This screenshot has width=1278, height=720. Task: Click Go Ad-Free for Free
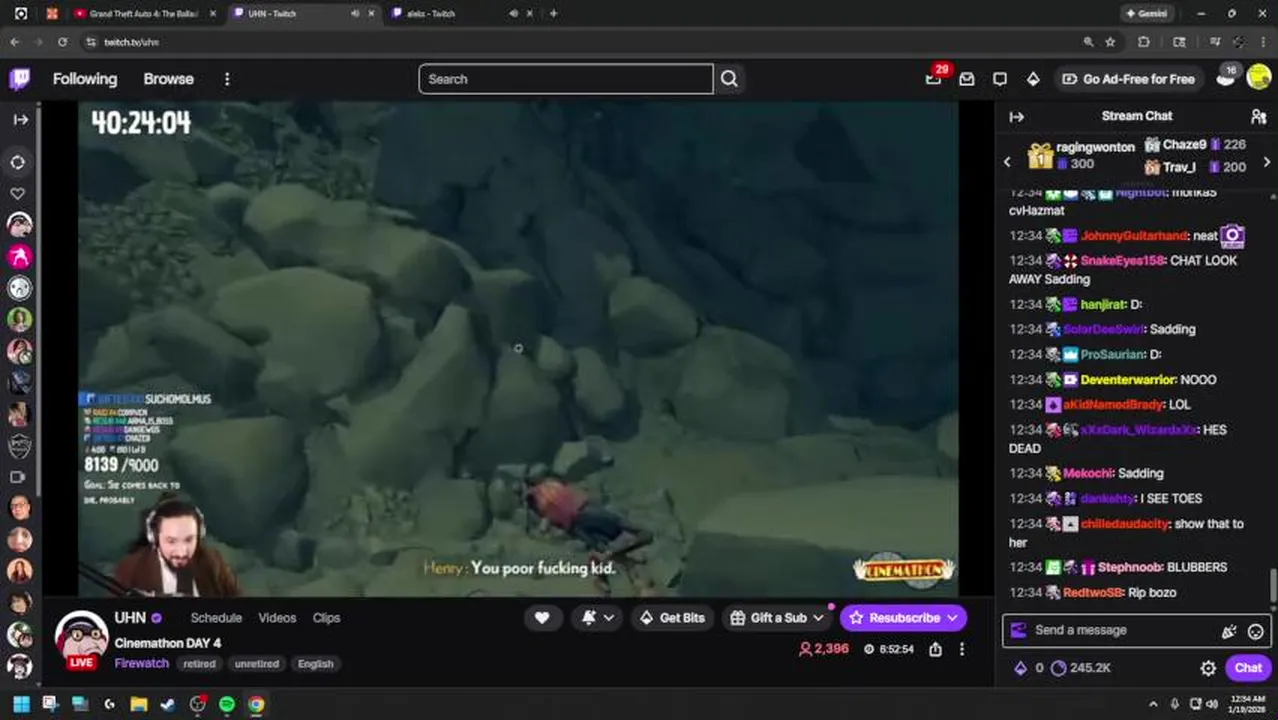[x=1128, y=79]
